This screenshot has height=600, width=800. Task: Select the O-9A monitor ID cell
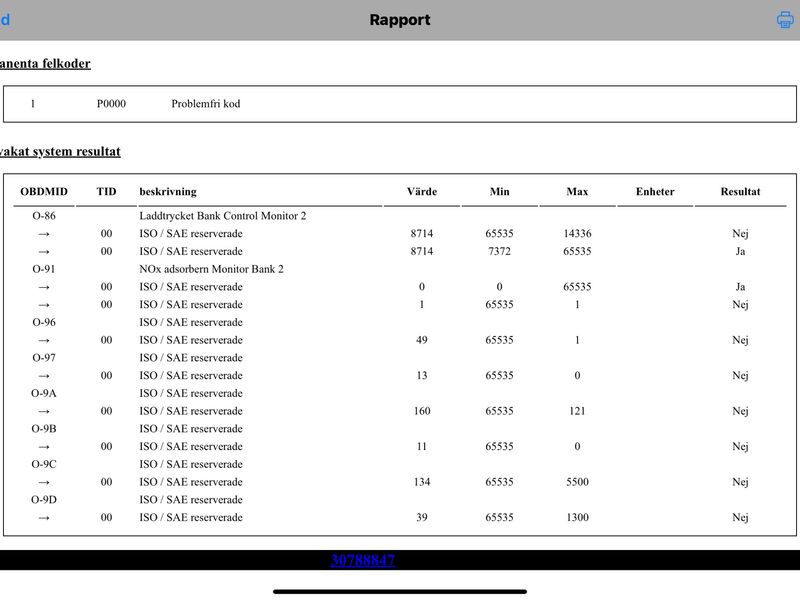44,393
